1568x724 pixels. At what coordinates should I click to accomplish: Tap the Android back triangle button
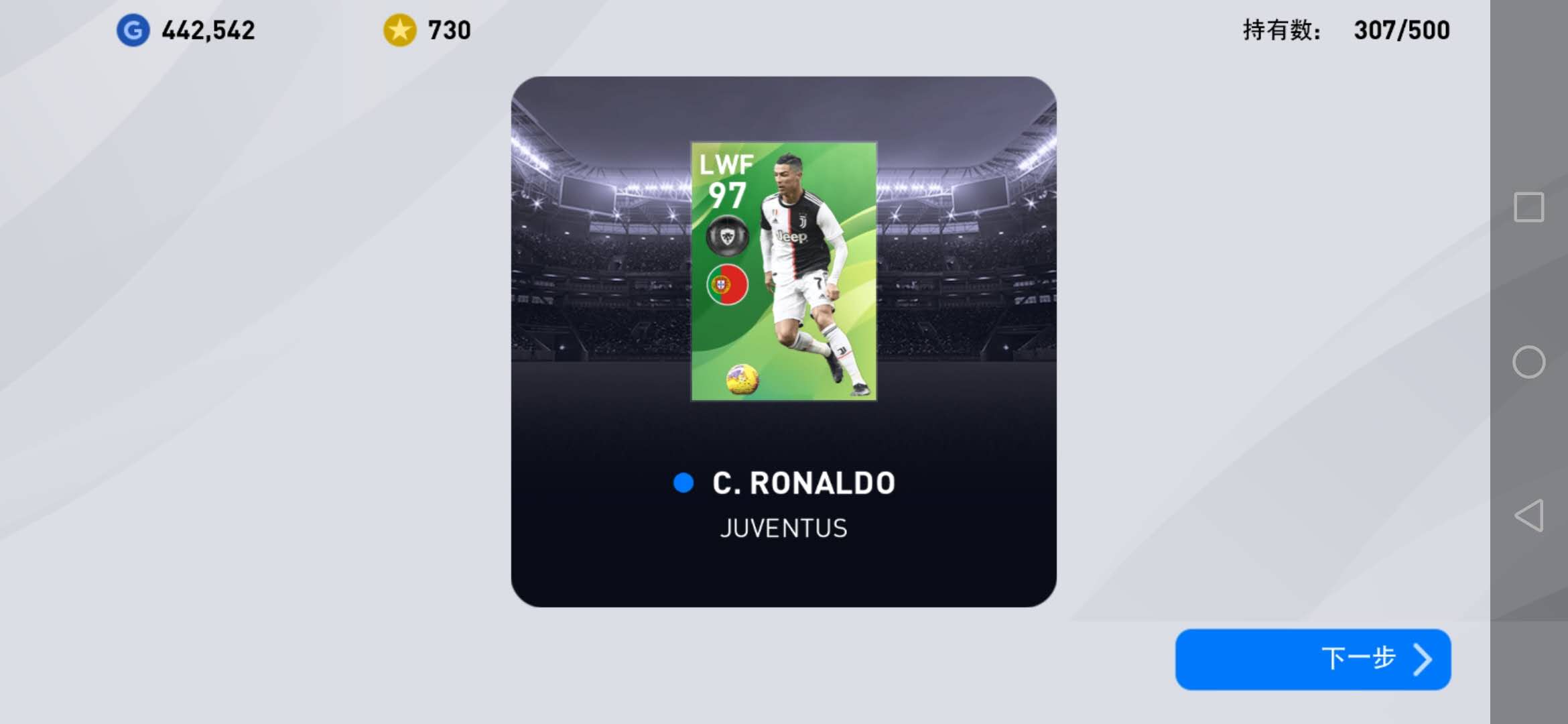(x=1528, y=516)
